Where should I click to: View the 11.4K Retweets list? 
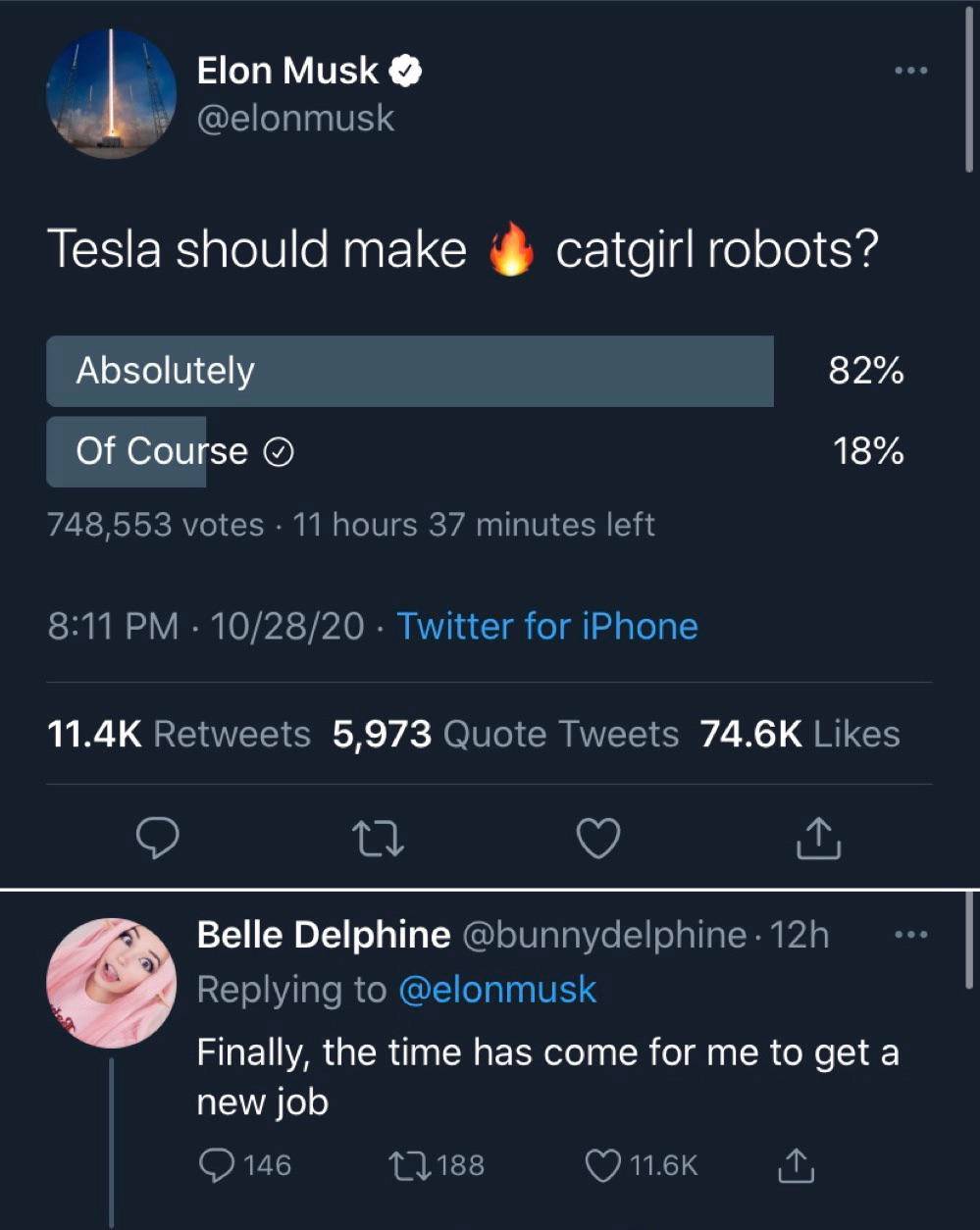179,734
